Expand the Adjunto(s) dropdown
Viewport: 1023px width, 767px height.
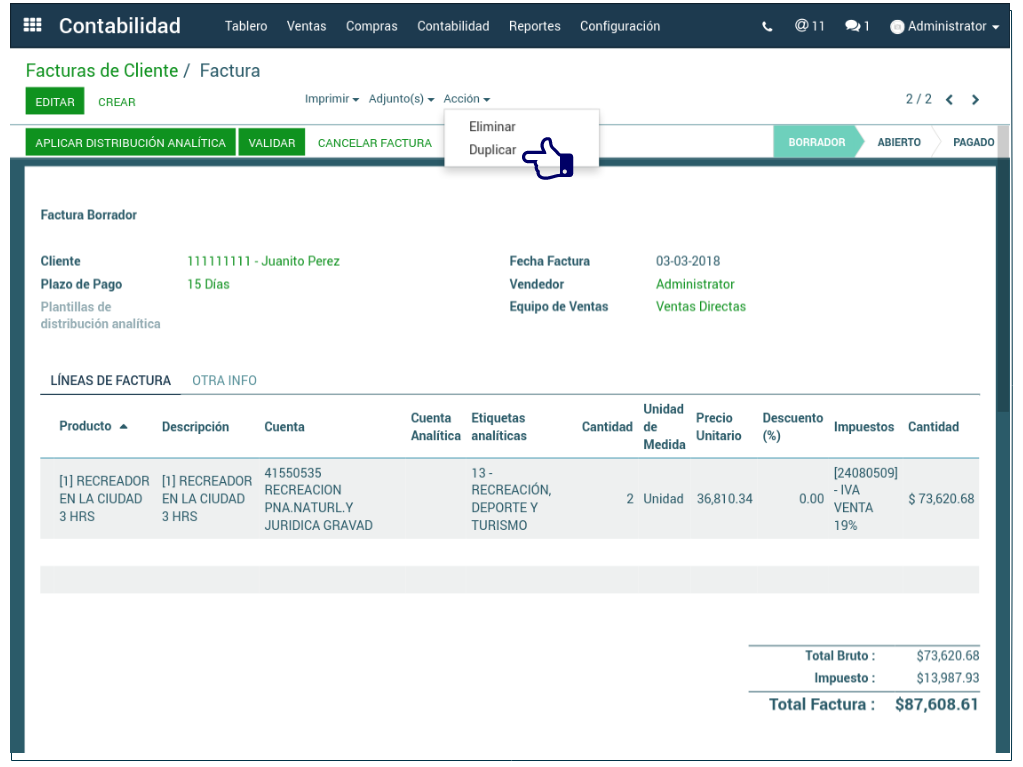coord(401,99)
